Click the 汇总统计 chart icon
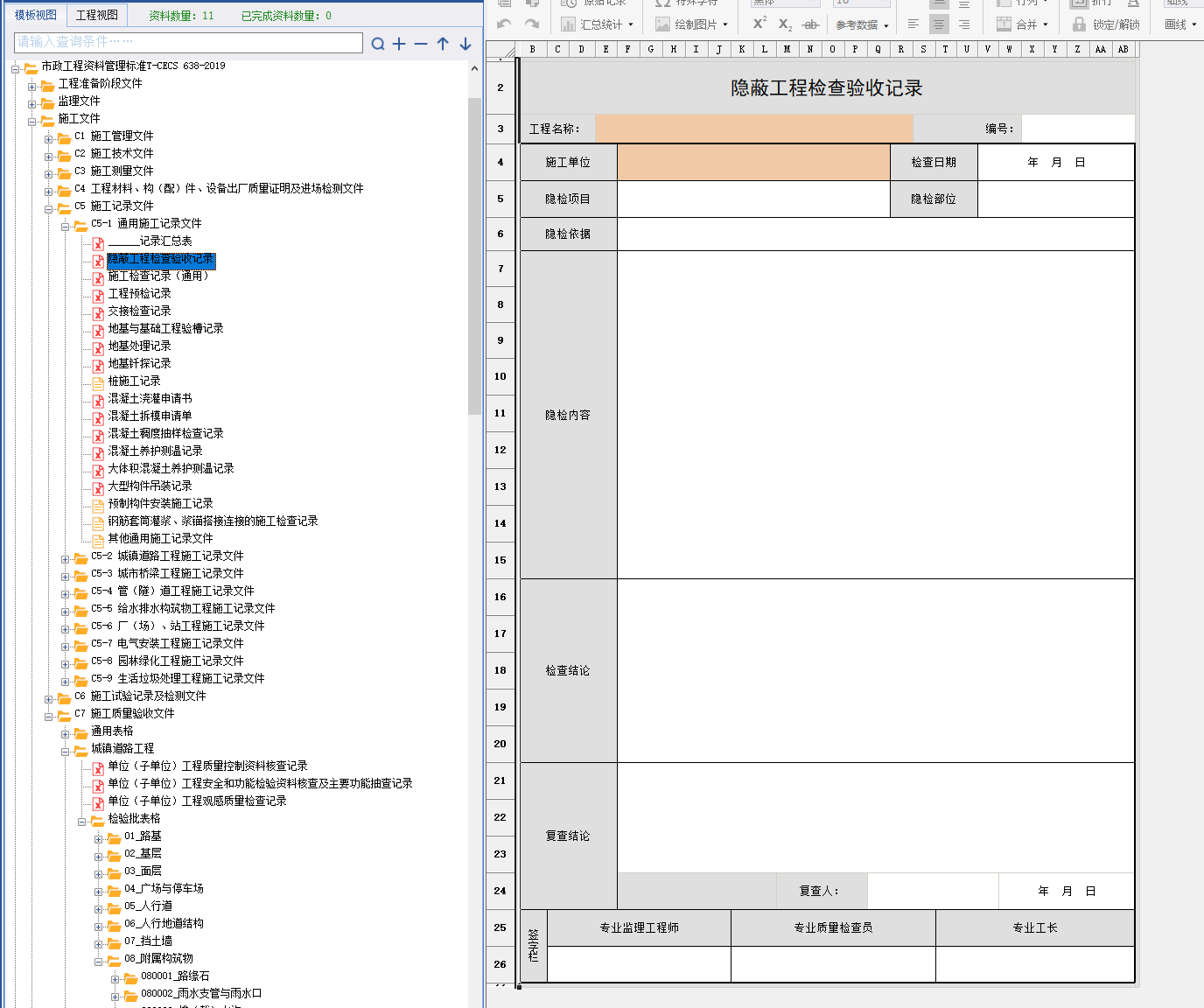This screenshot has width=1204, height=1008. [x=569, y=24]
